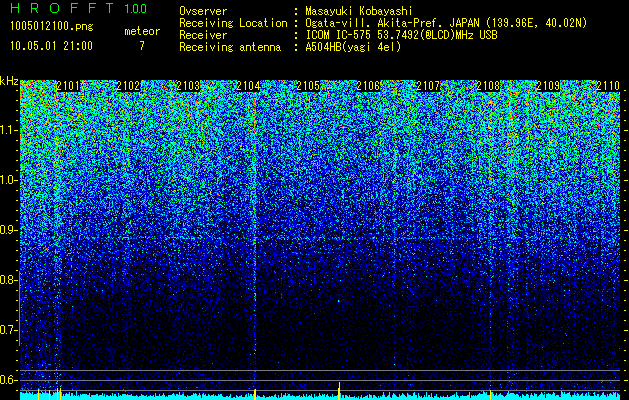This screenshot has height=400, width=629.
Task: Click the 2104 time marker
Action: [x=248, y=86]
